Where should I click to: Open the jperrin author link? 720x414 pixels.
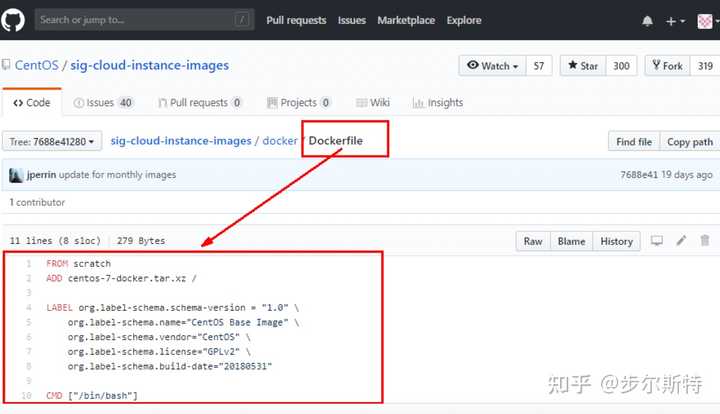click(41, 175)
